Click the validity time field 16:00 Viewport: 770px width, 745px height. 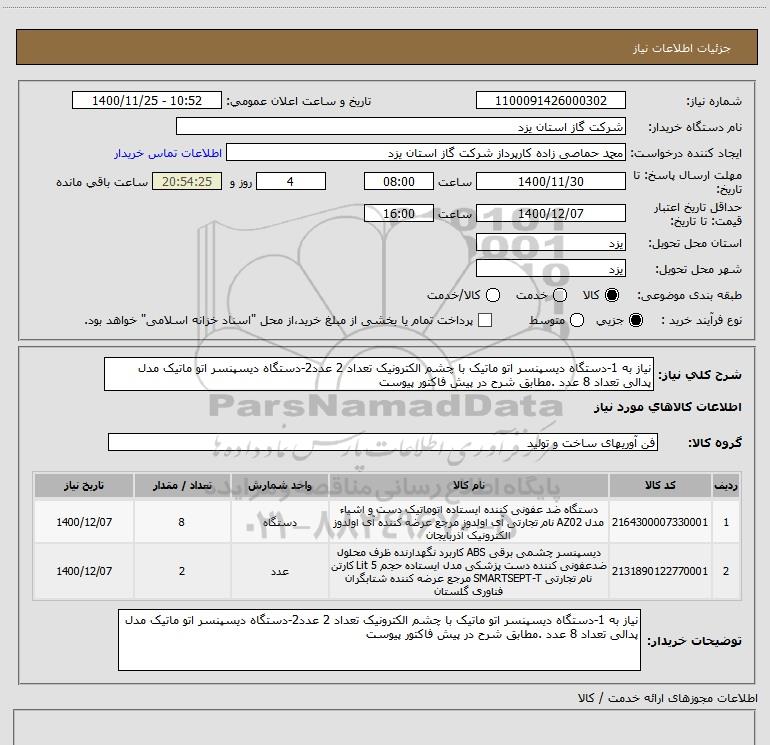[399, 213]
